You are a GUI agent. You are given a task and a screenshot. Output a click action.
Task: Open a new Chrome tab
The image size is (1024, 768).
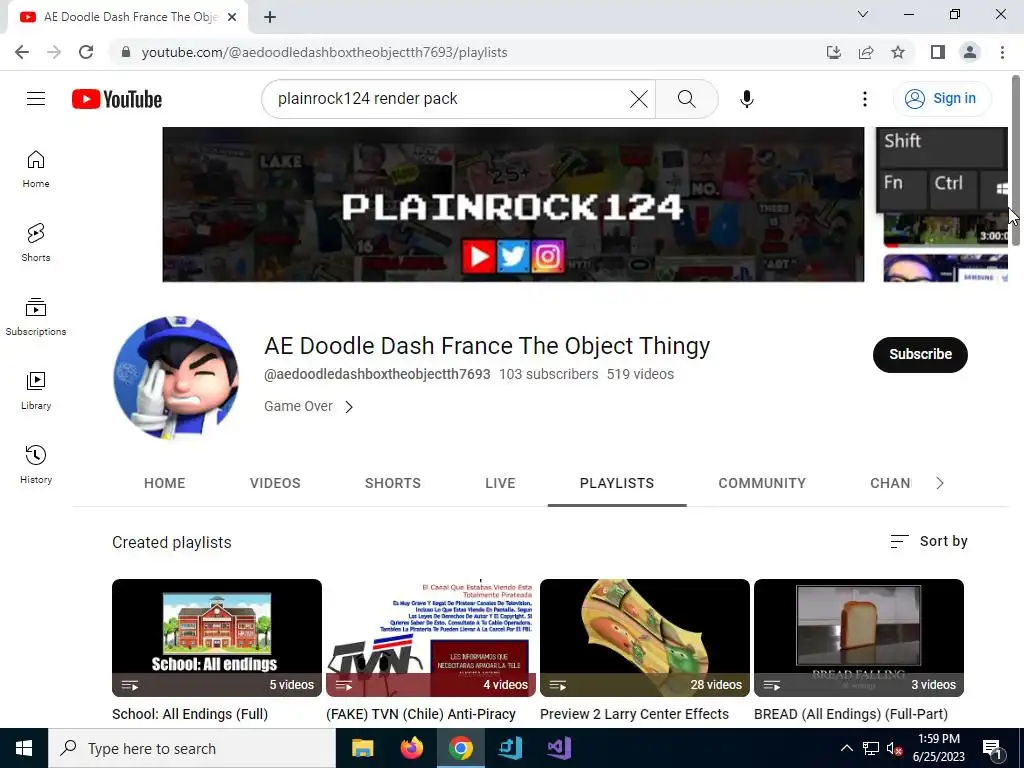(270, 17)
